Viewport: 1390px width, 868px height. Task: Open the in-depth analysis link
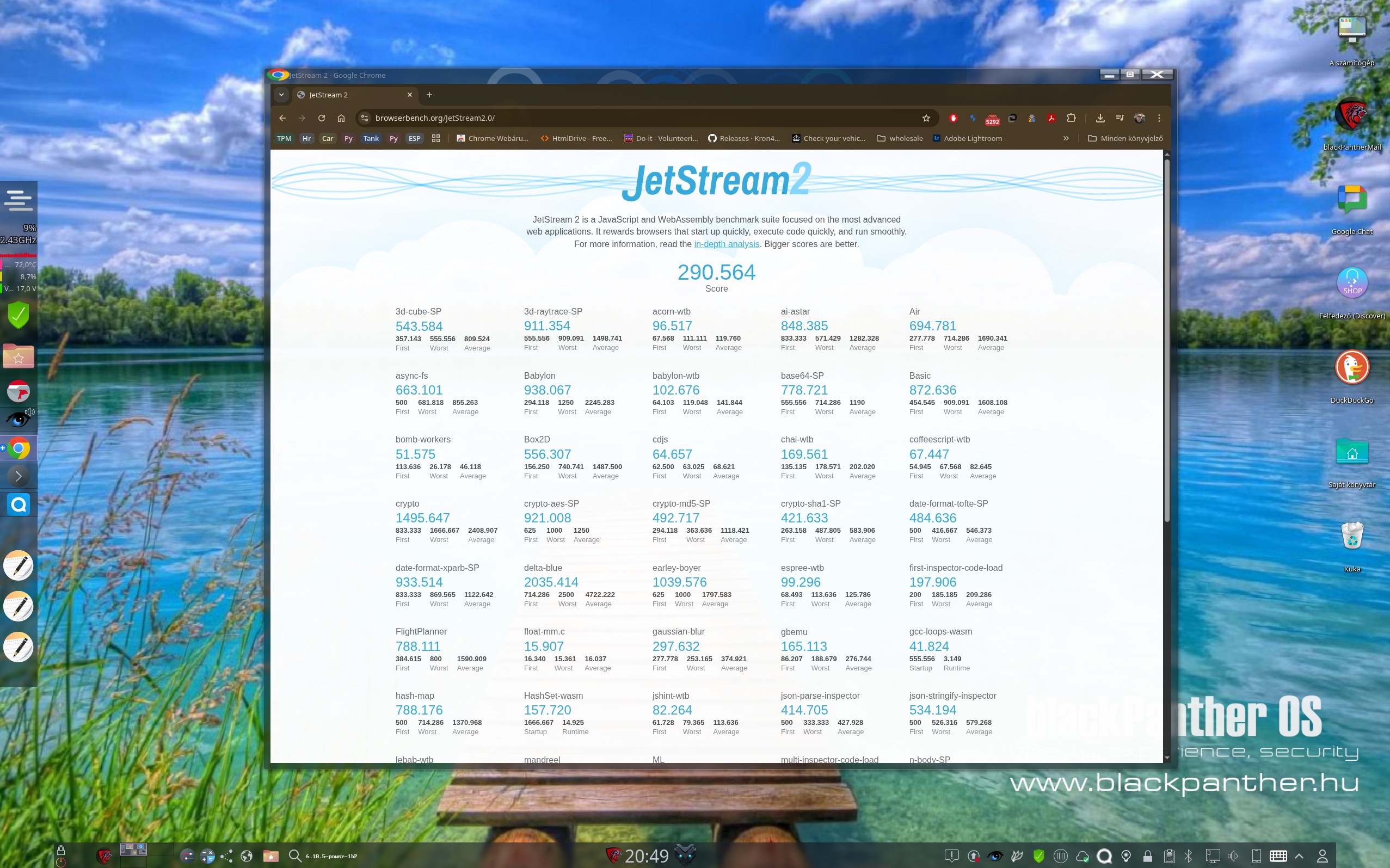click(x=726, y=244)
